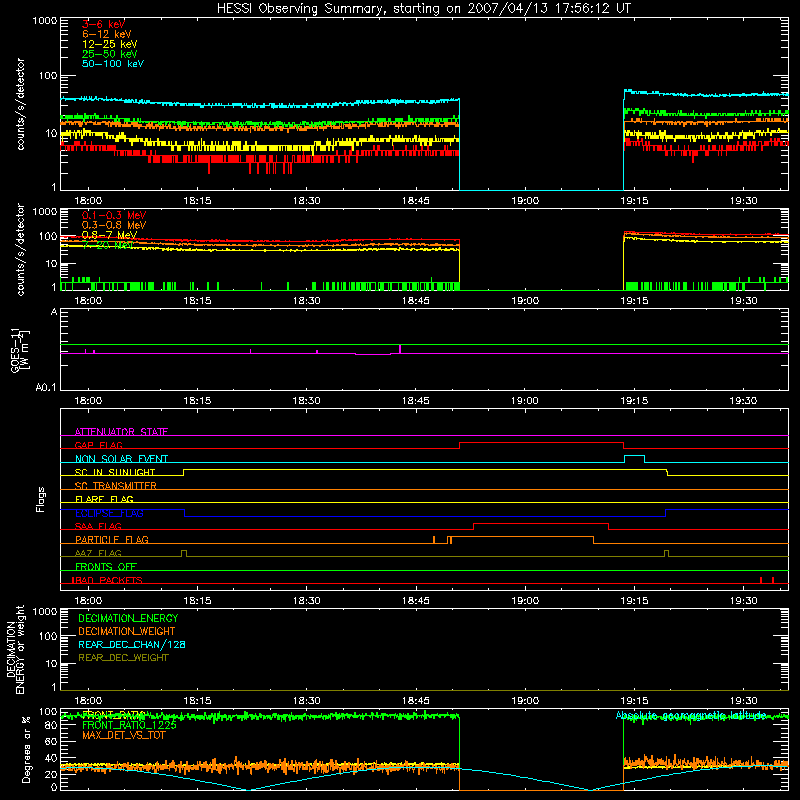Click counts/s/detector axis title of MeV panel

coord(20,250)
